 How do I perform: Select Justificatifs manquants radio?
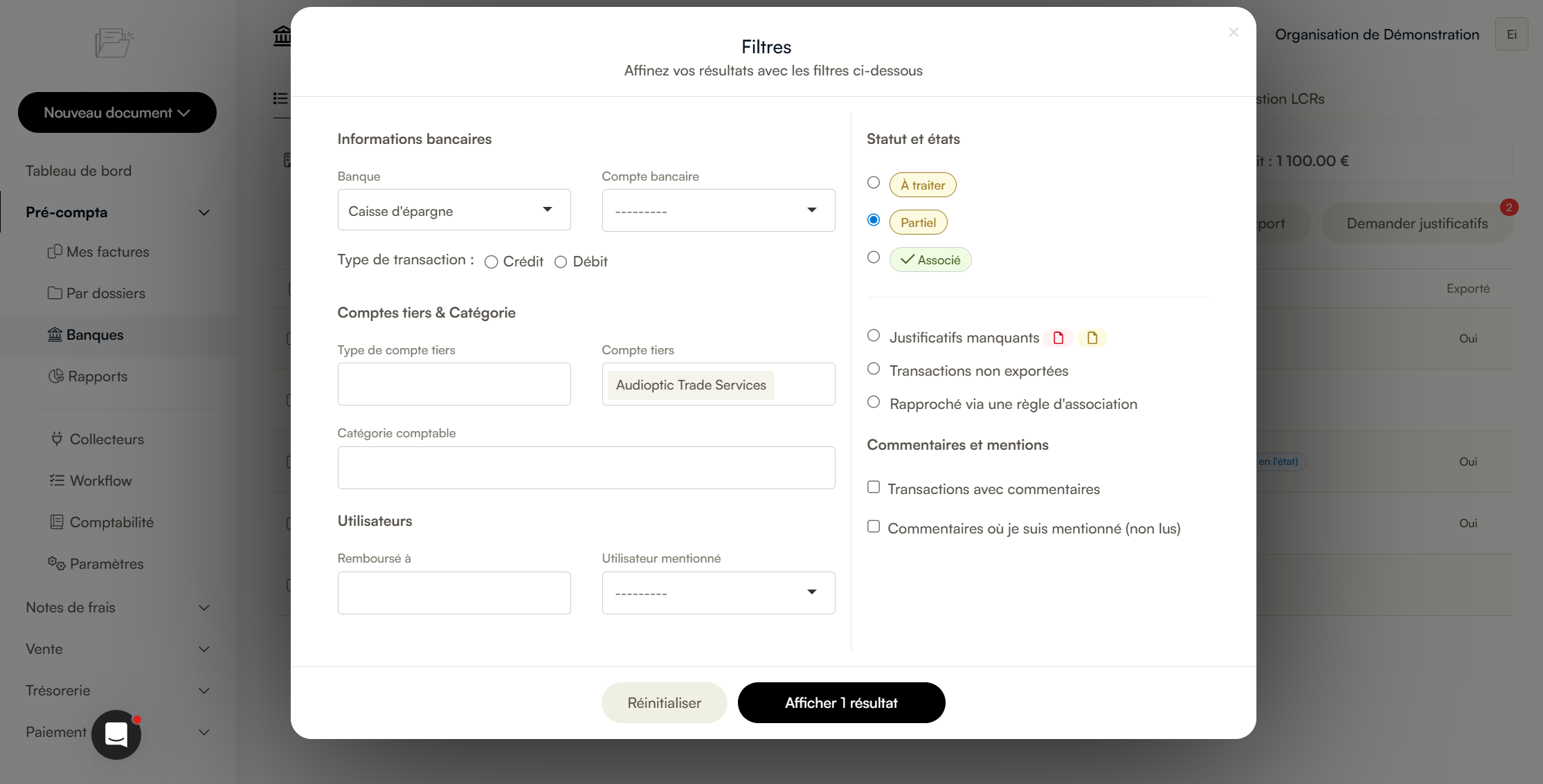point(874,336)
